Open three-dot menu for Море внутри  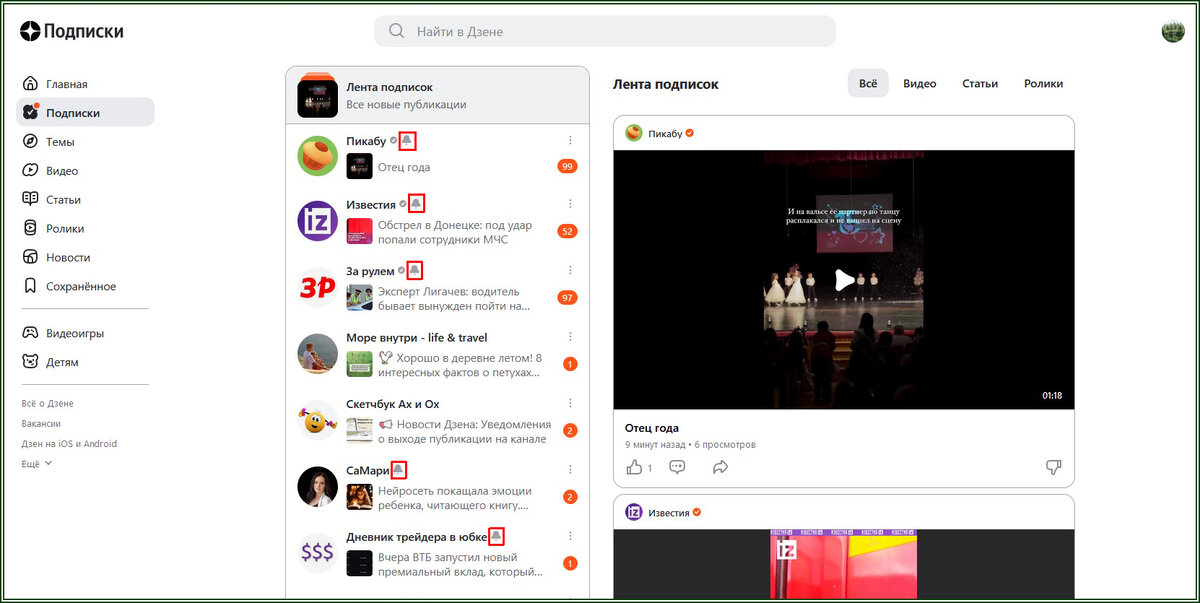570,337
